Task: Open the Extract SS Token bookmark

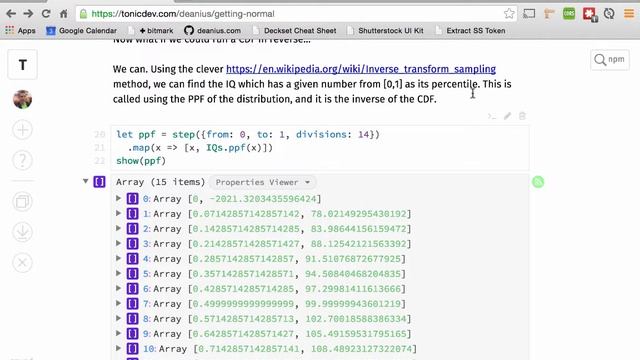Action: pyautogui.click(x=471, y=31)
